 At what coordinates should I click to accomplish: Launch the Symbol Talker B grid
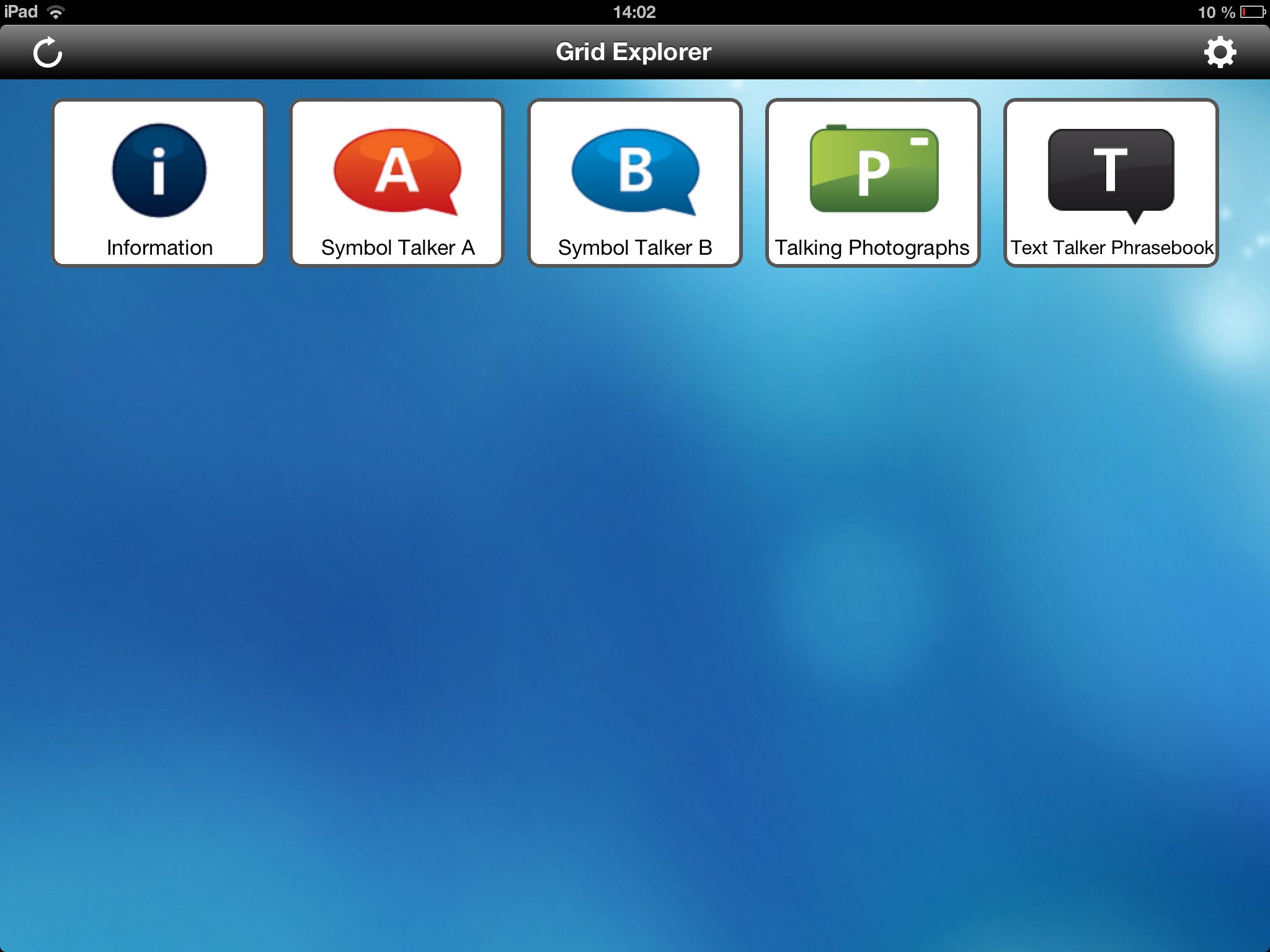pos(635,183)
